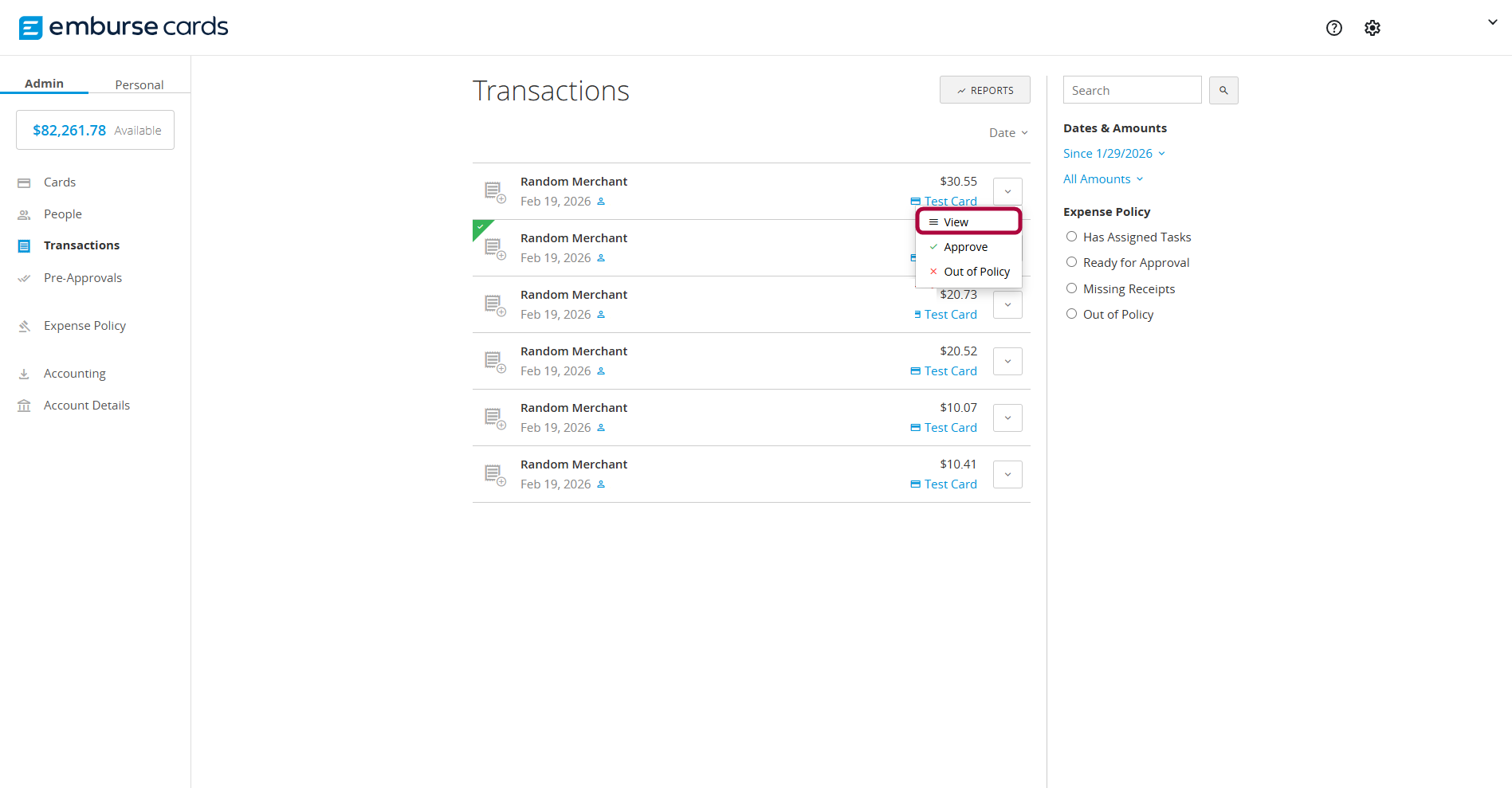Select Has Assigned Tasks filter

pos(1071,237)
